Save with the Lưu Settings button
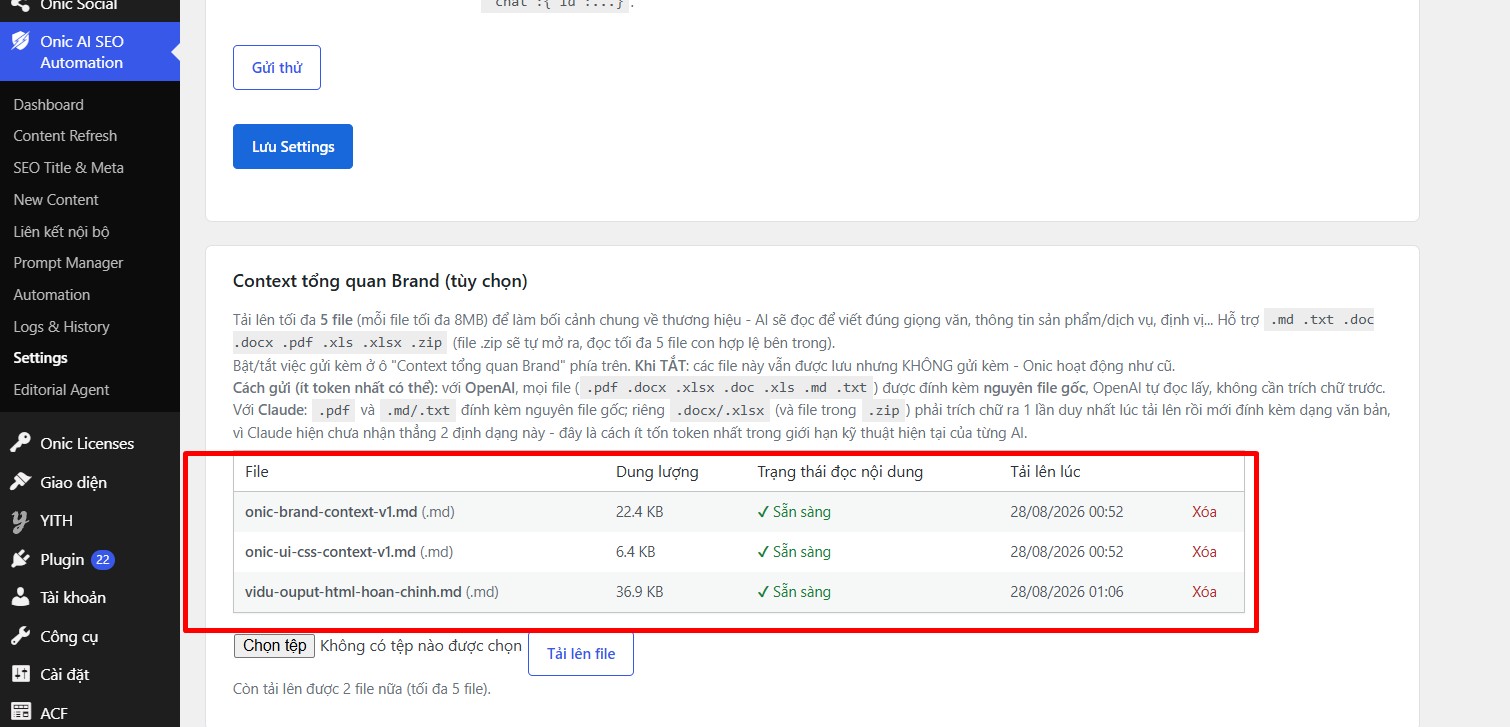Image resolution: width=1510 pixels, height=727 pixels. tap(293, 147)
